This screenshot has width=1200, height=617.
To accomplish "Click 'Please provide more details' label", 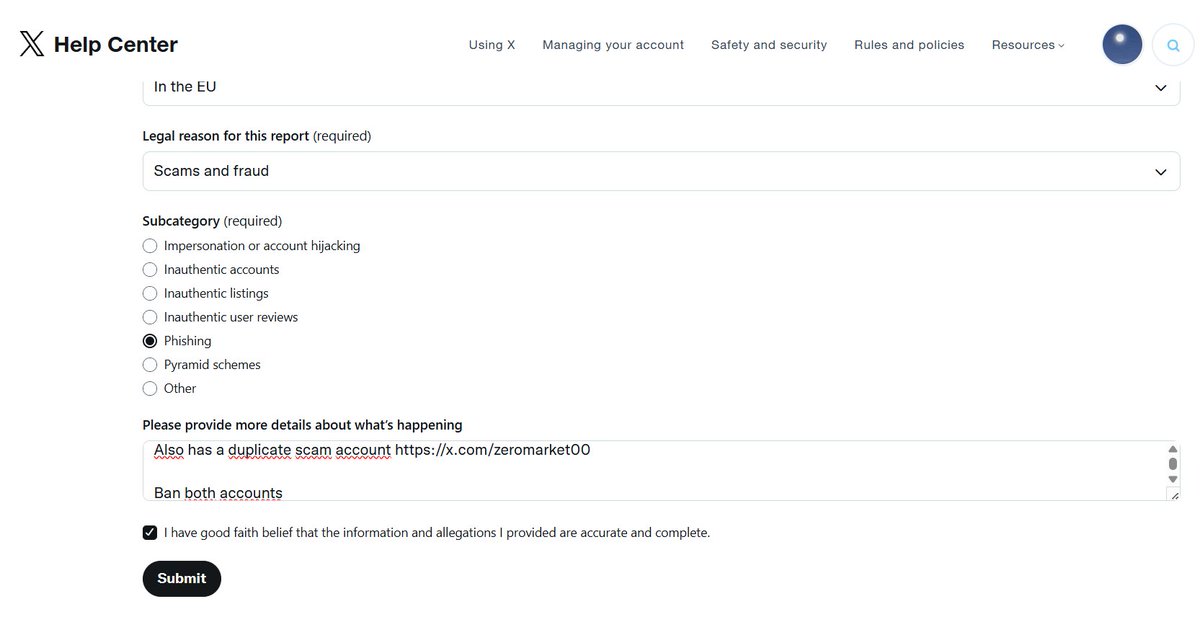I will point(302,425).
